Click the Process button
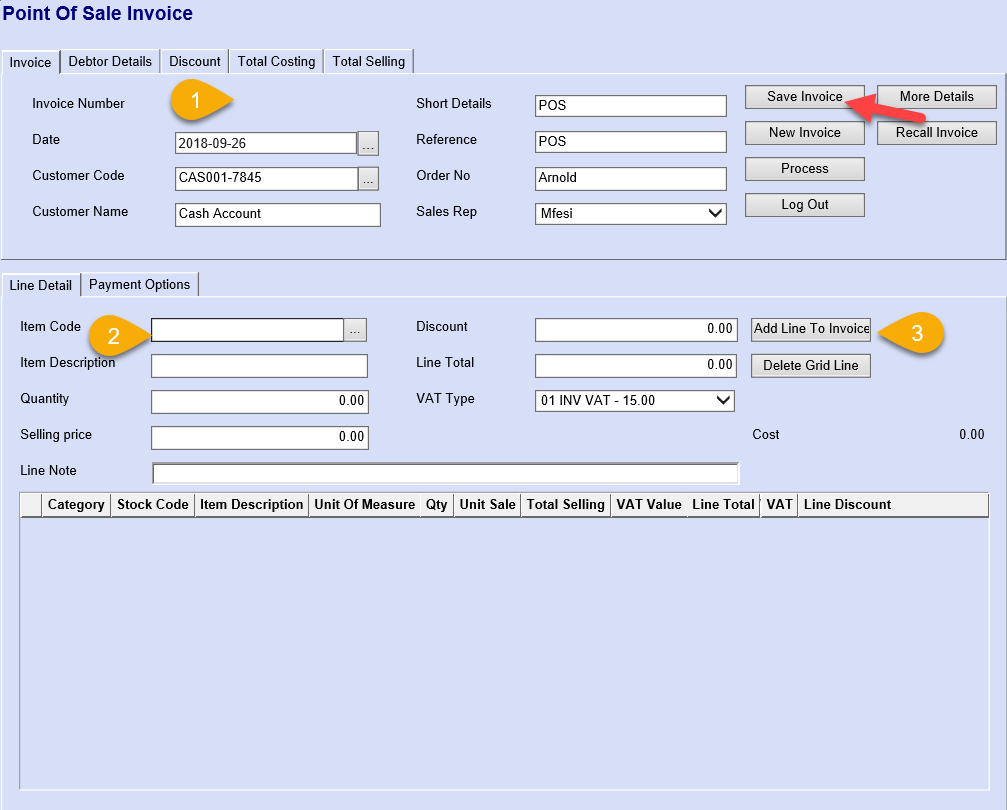Viewport: 1007px width, 810px height. pyautogui.click(x=804, y=169)
